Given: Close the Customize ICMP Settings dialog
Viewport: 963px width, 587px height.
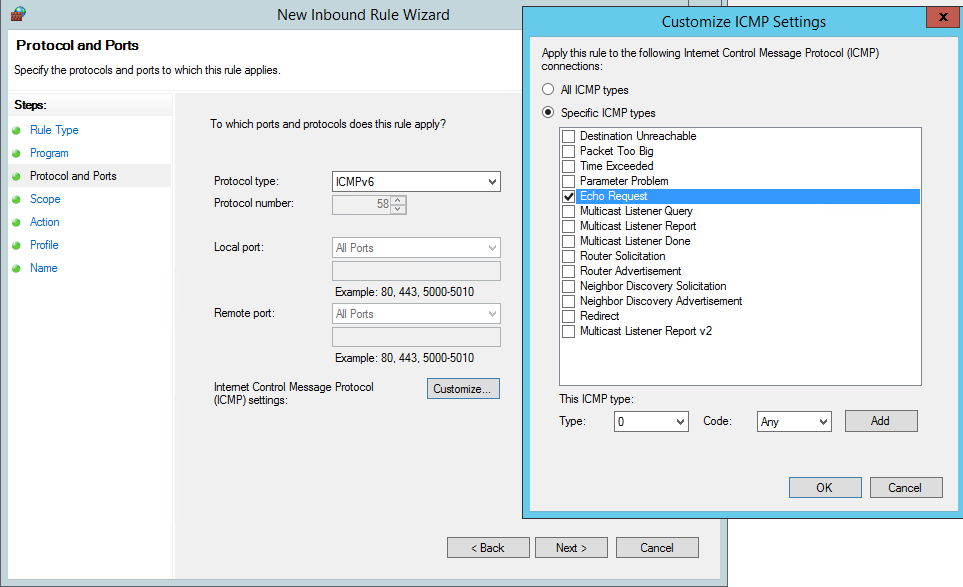Looking at the screenshot, I should pyautogui.click(x=938, y=19).
